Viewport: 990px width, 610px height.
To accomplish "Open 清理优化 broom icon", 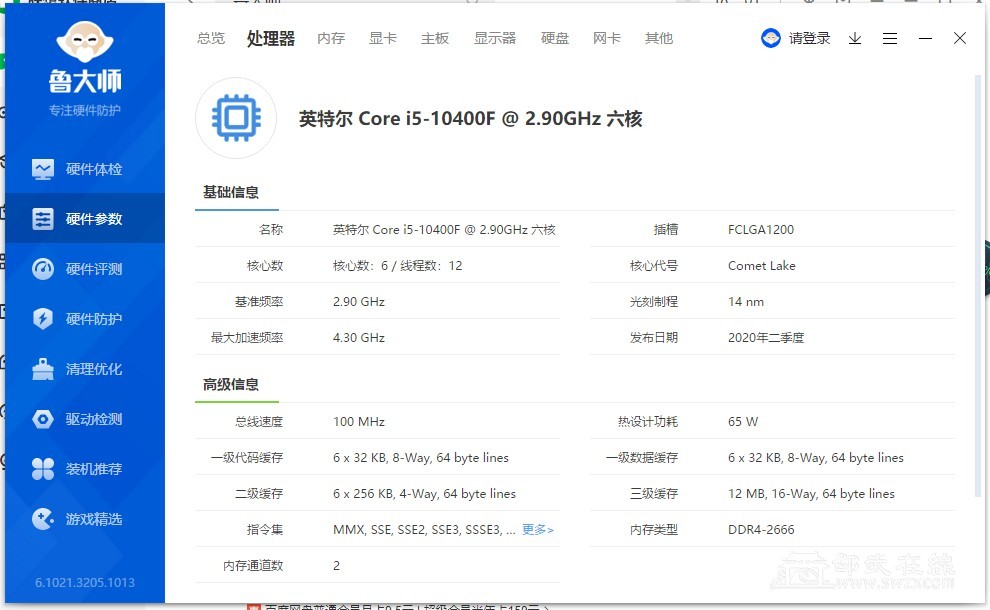I will click(x=43, y=369).
